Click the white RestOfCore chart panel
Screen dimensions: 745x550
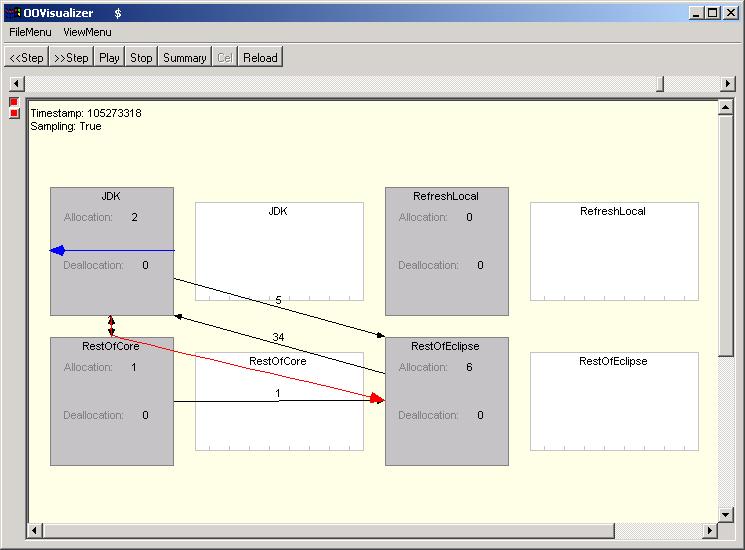pos(279,401)
